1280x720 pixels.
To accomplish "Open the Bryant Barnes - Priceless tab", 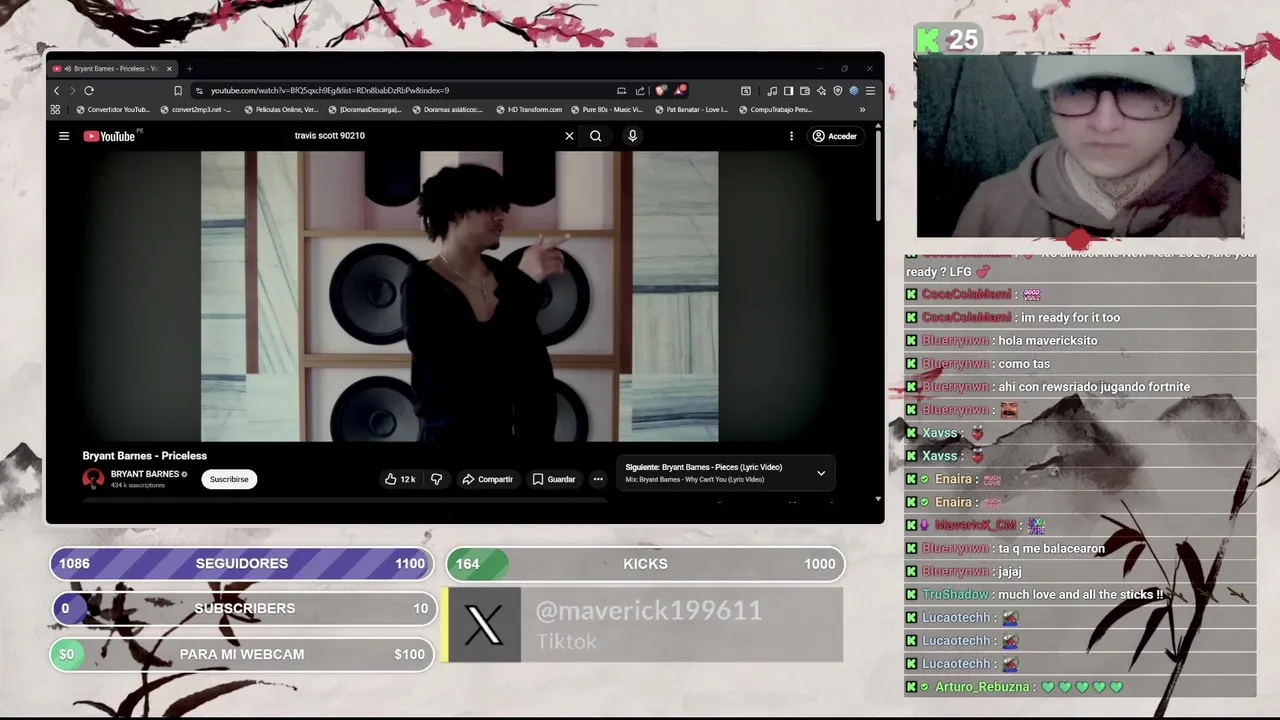I will pyautogui.click(x=110, y=69).
